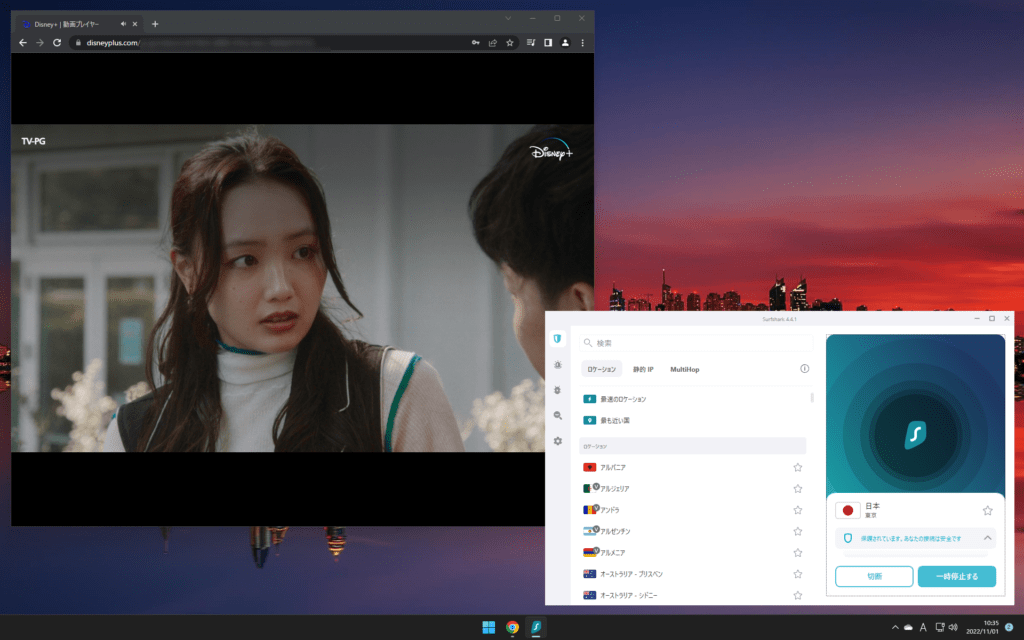Click the 切断 disconnect button
This screenshot has width=1024, height=640.
(874, 577)
